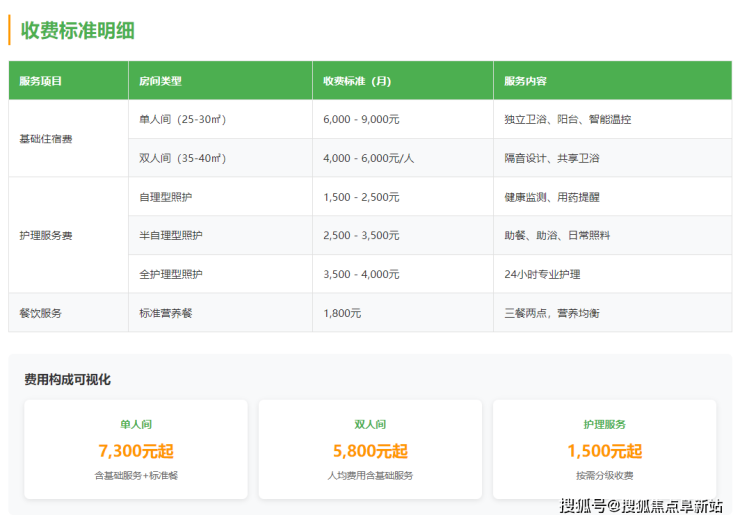Screen dimensions: 740x522
Task: Select the 双人间（35-40㎡） table cell
Action: coord(183,158)
